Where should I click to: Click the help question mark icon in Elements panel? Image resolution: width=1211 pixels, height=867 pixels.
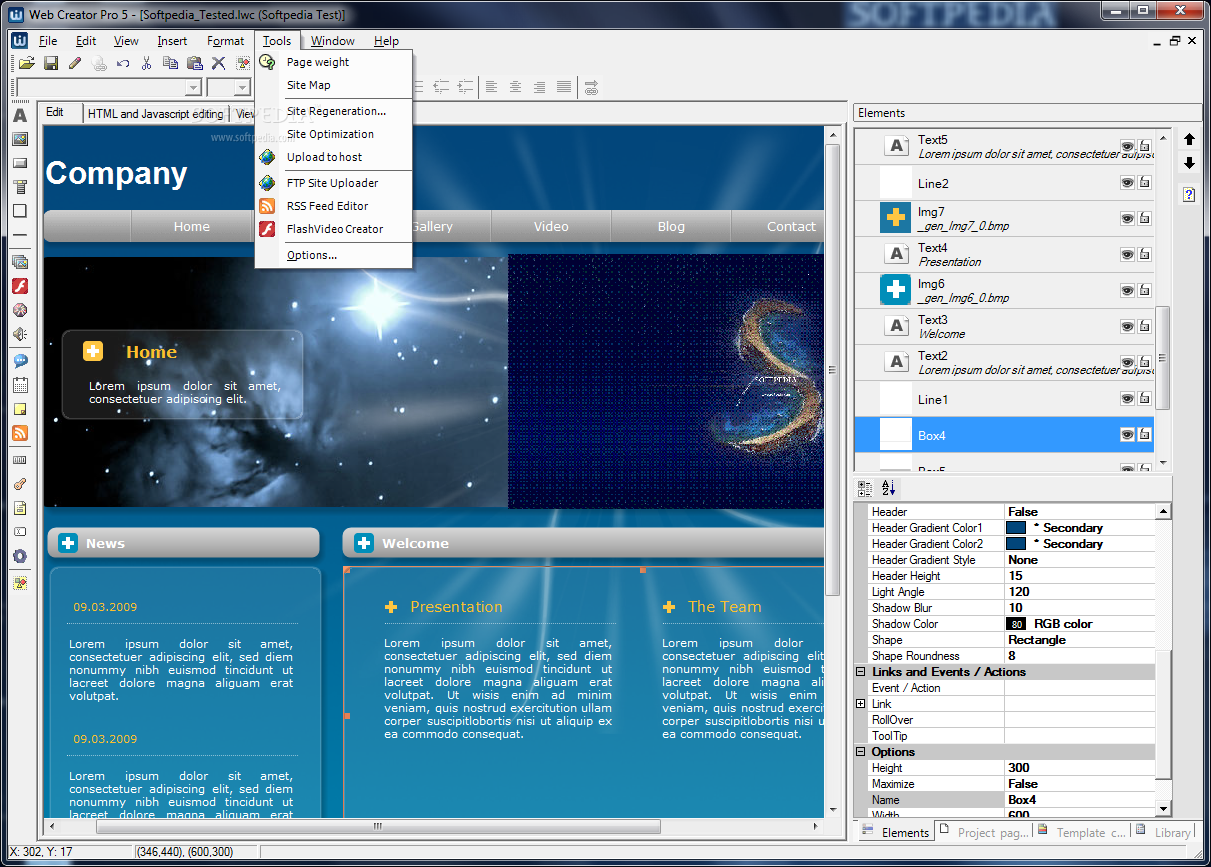[1189, 194]
